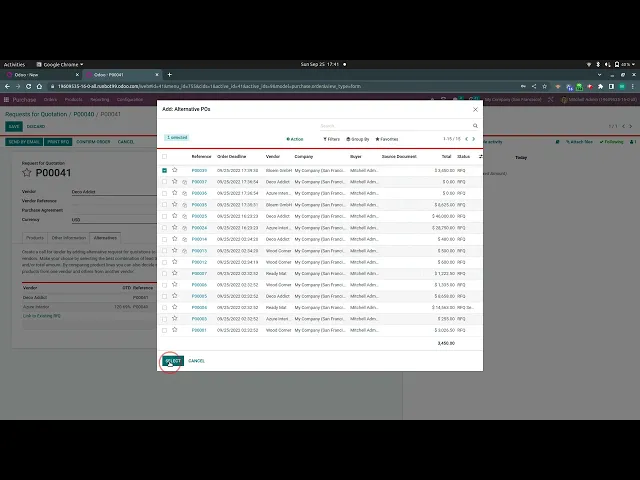Viewport: 640px width, 480px height.
Task: Open Chrome tab search chevron
Action: click(x=599, y=75)
